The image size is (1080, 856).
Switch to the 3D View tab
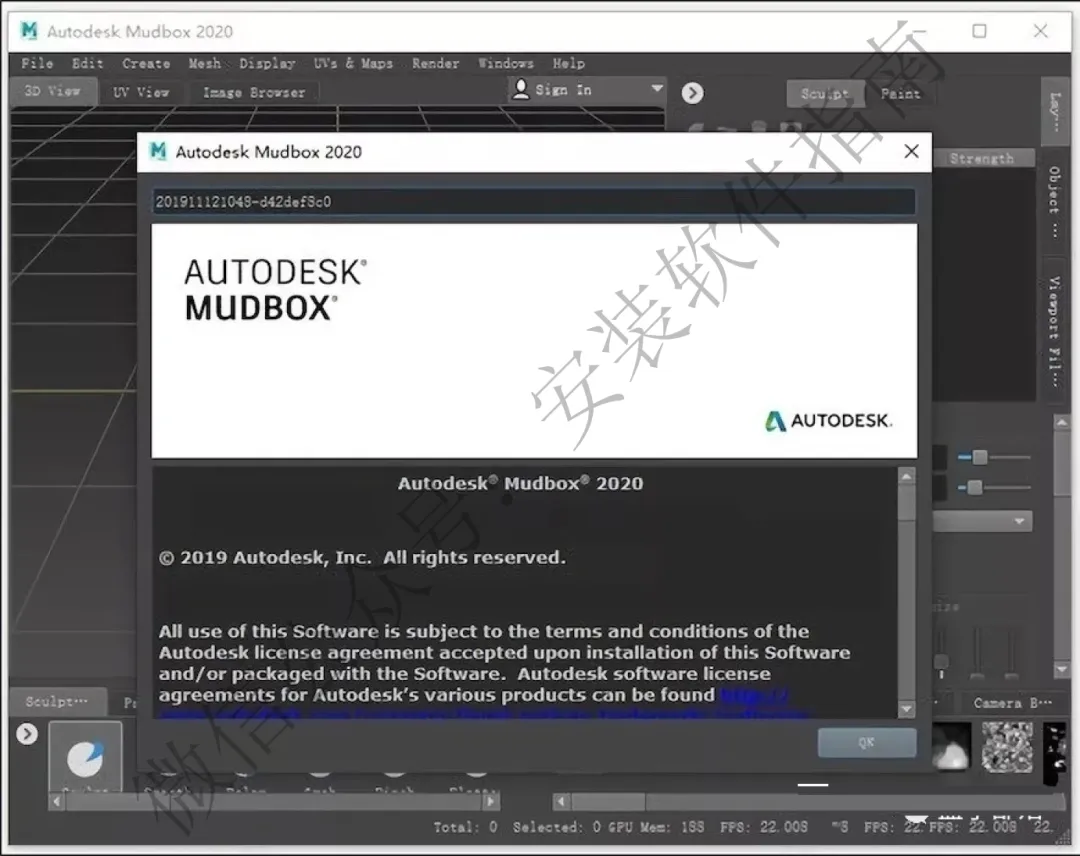pyautogui.click(x=52, y=91)
